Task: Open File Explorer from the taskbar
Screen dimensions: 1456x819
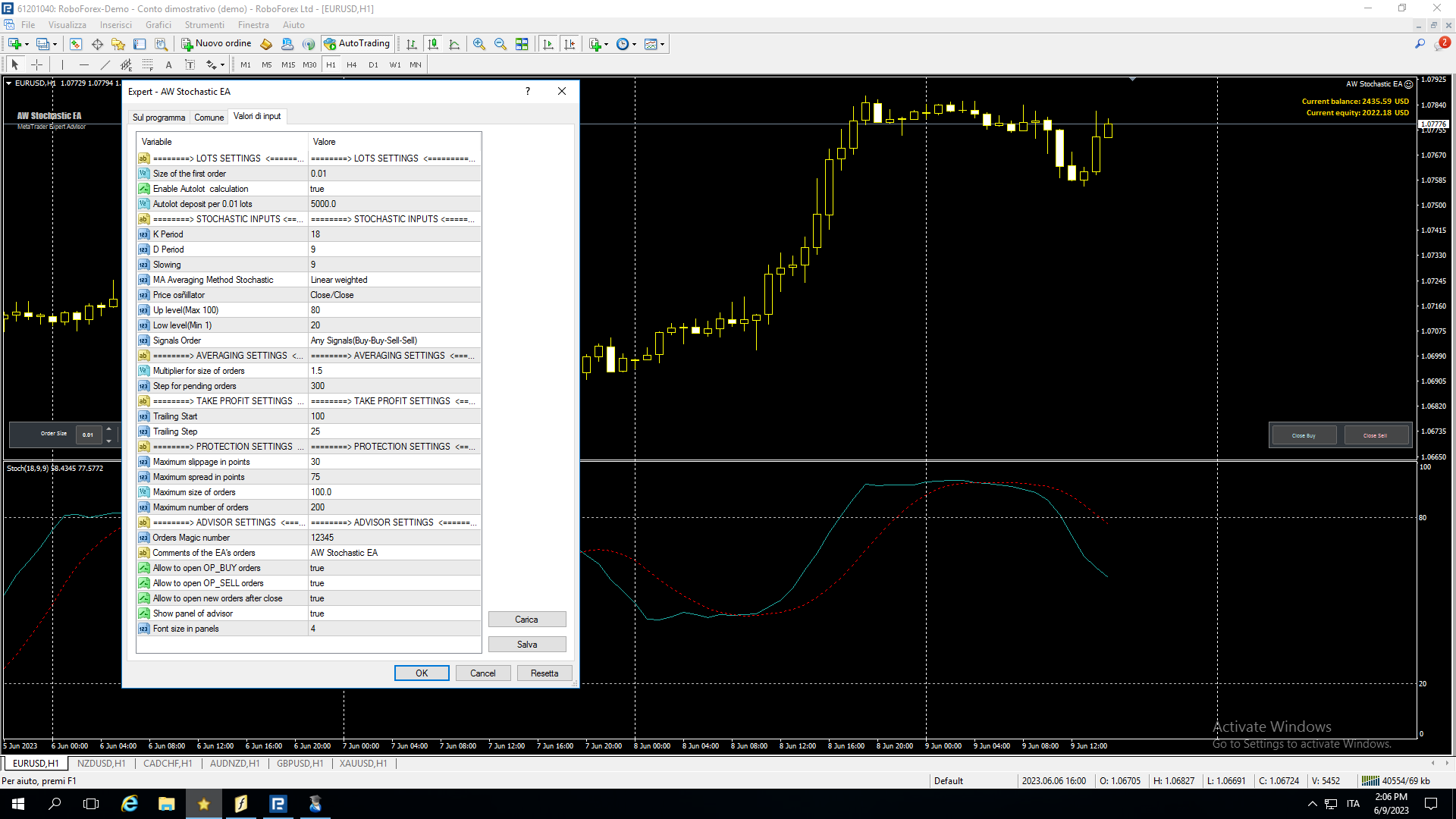Action: point(166,804)
